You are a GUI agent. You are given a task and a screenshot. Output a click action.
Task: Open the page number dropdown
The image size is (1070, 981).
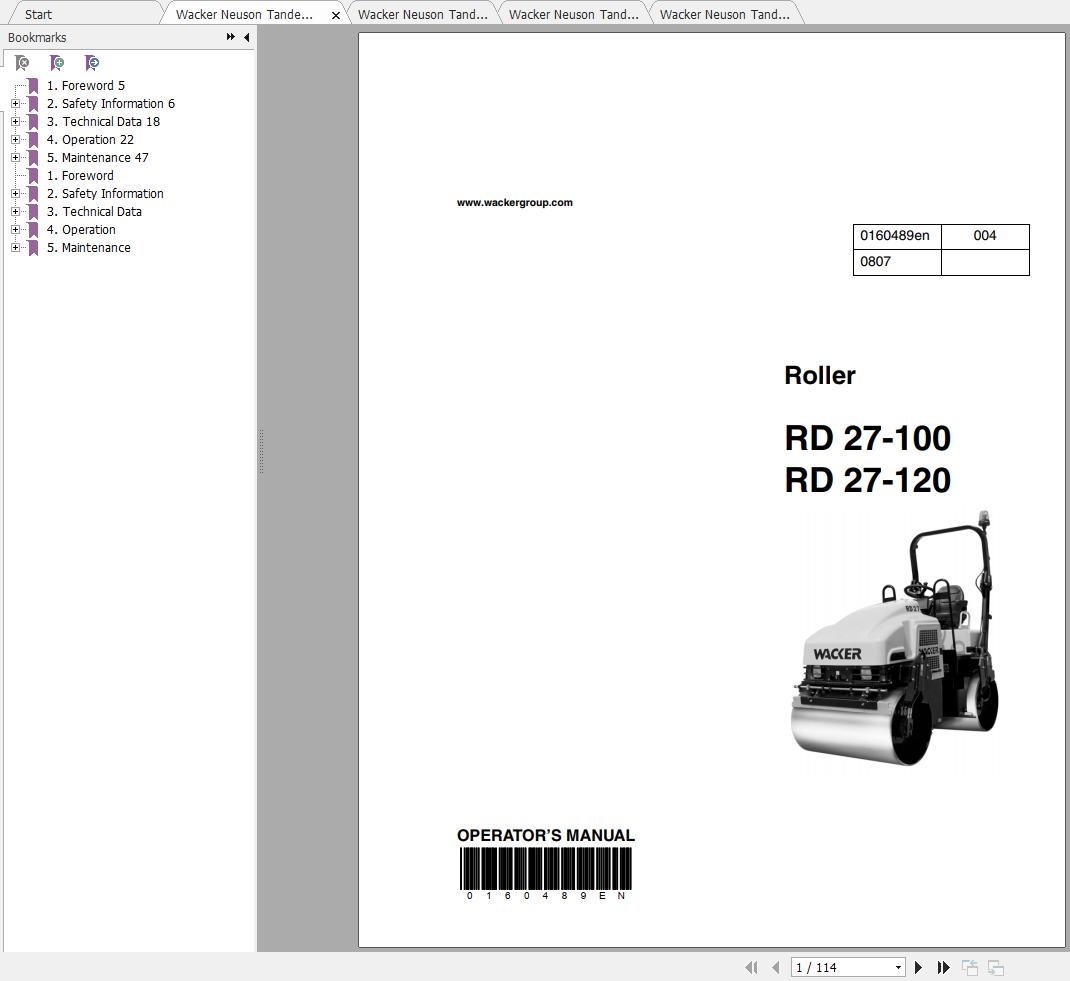pos(898,967)
